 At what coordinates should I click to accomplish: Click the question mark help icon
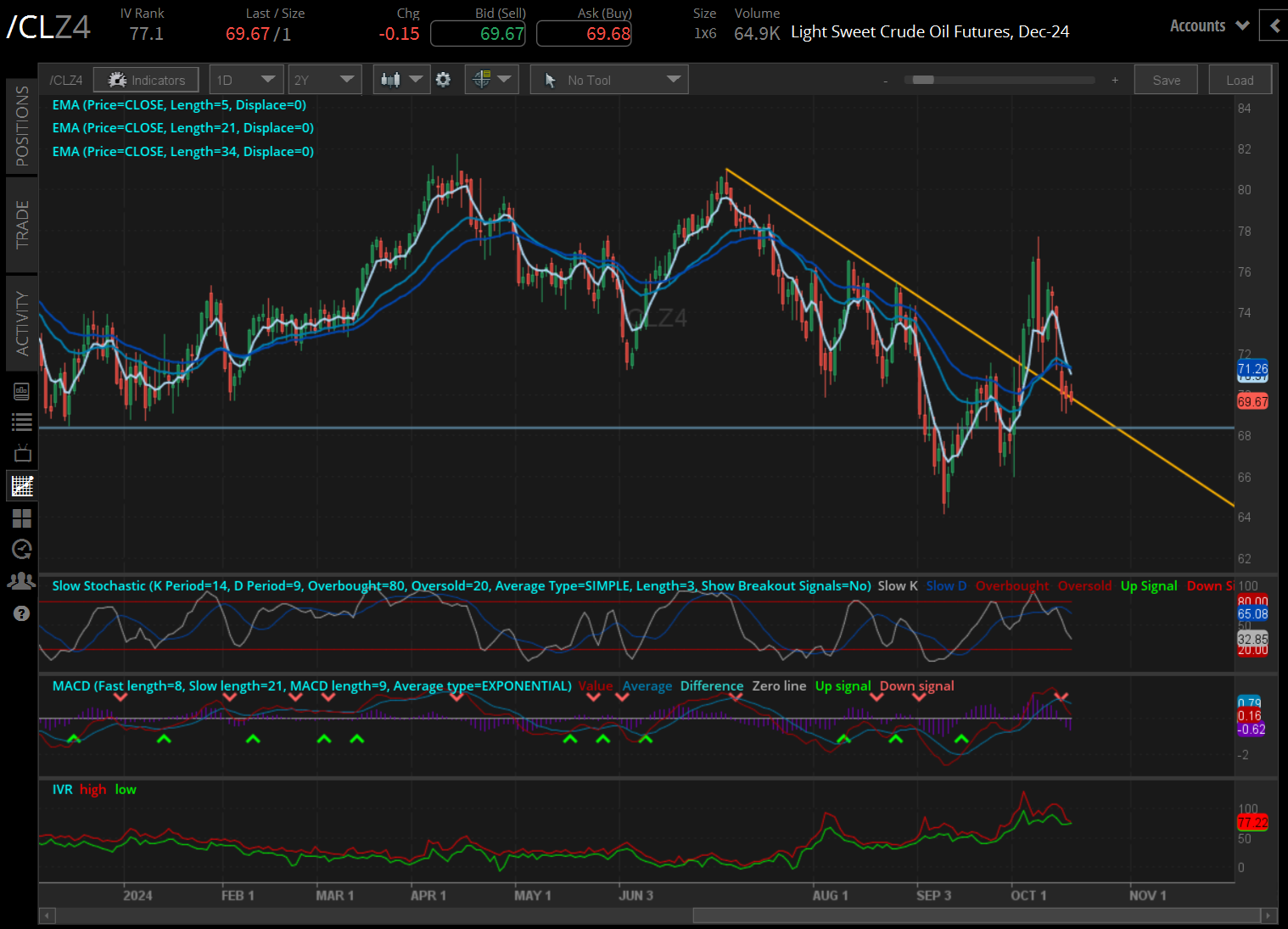click(x=22, y=613)
